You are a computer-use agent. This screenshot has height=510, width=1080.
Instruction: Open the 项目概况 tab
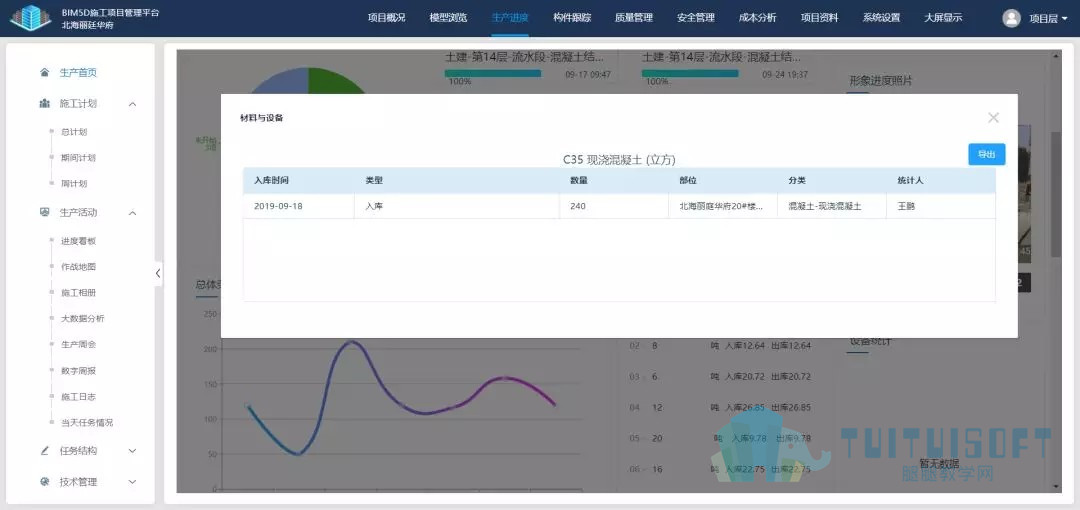pyautogui.click(x=386, y=18)
